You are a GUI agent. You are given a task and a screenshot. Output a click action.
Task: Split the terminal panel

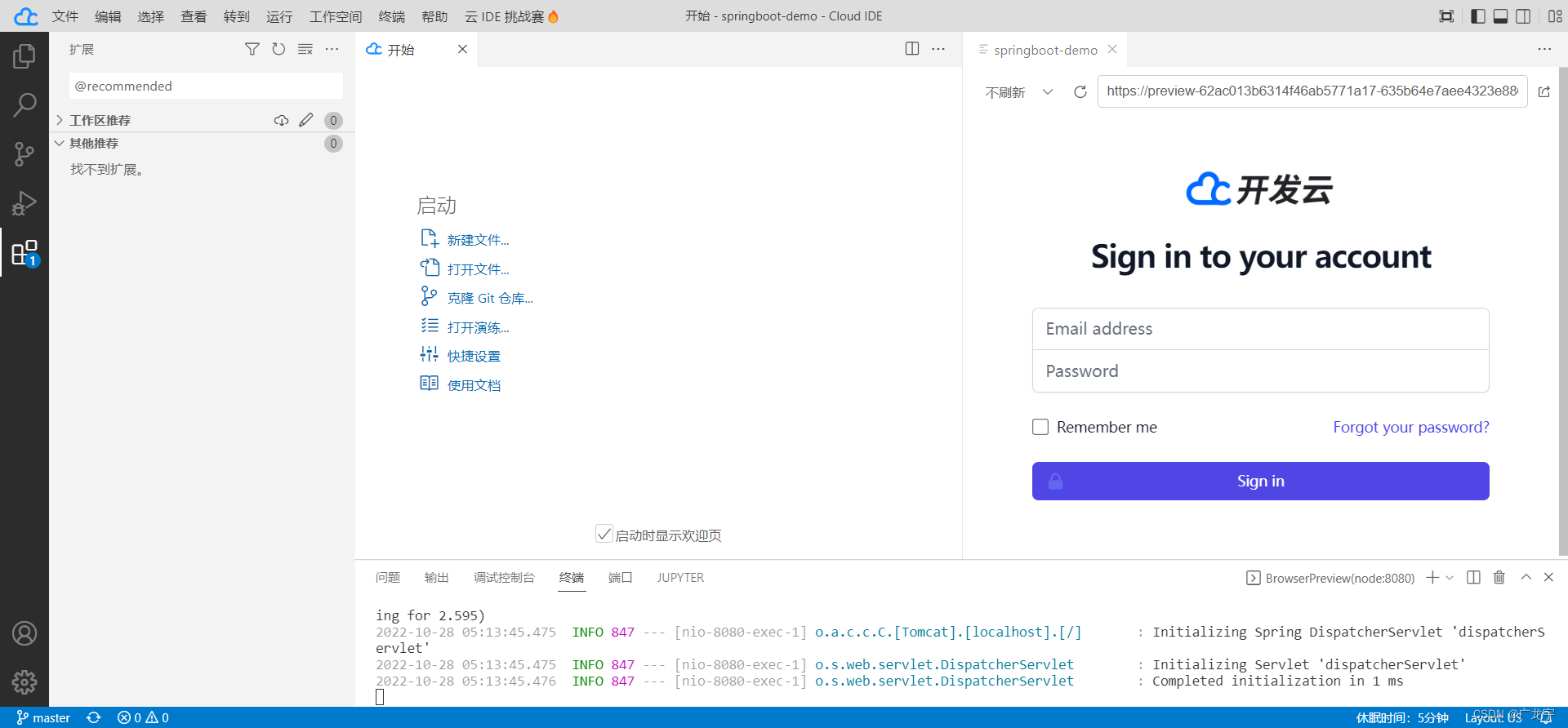1473,578
